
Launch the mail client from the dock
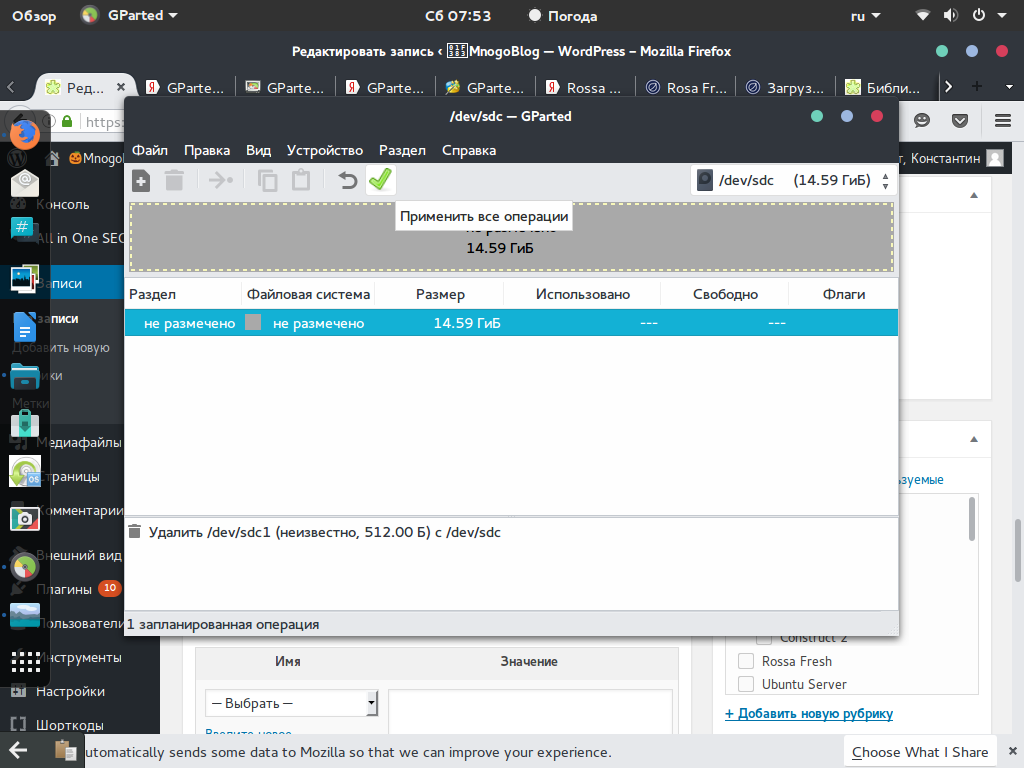click(25, 182)
